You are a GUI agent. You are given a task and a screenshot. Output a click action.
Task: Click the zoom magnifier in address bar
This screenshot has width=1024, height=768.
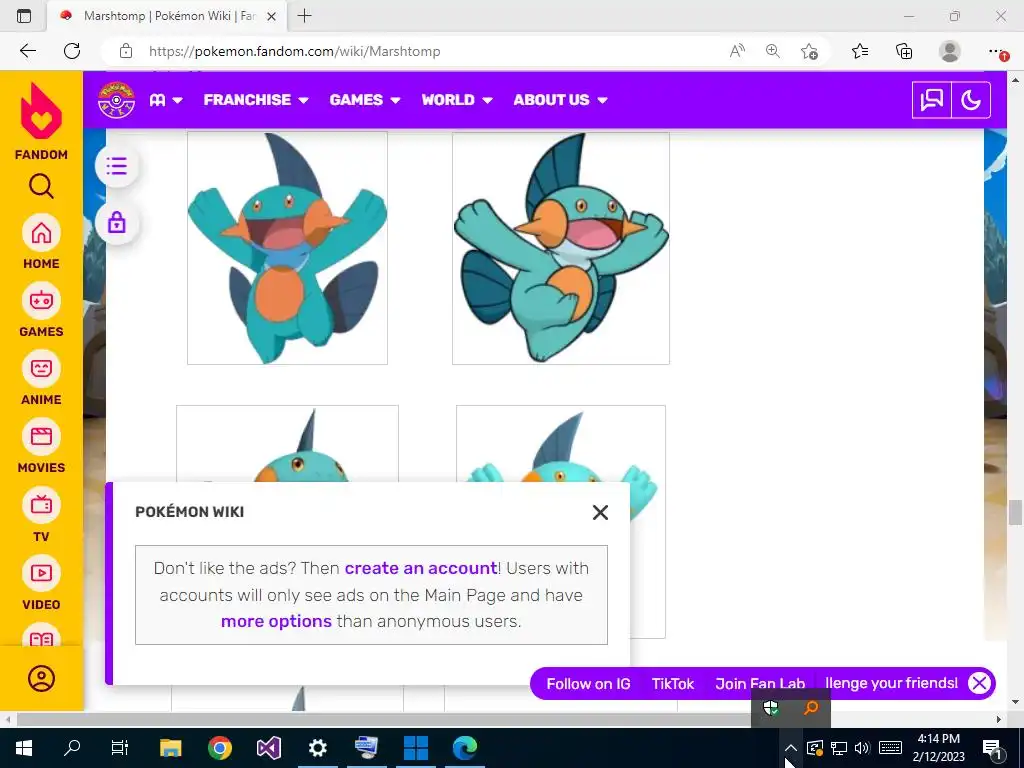pyautogui.click(x=773, y=51)
